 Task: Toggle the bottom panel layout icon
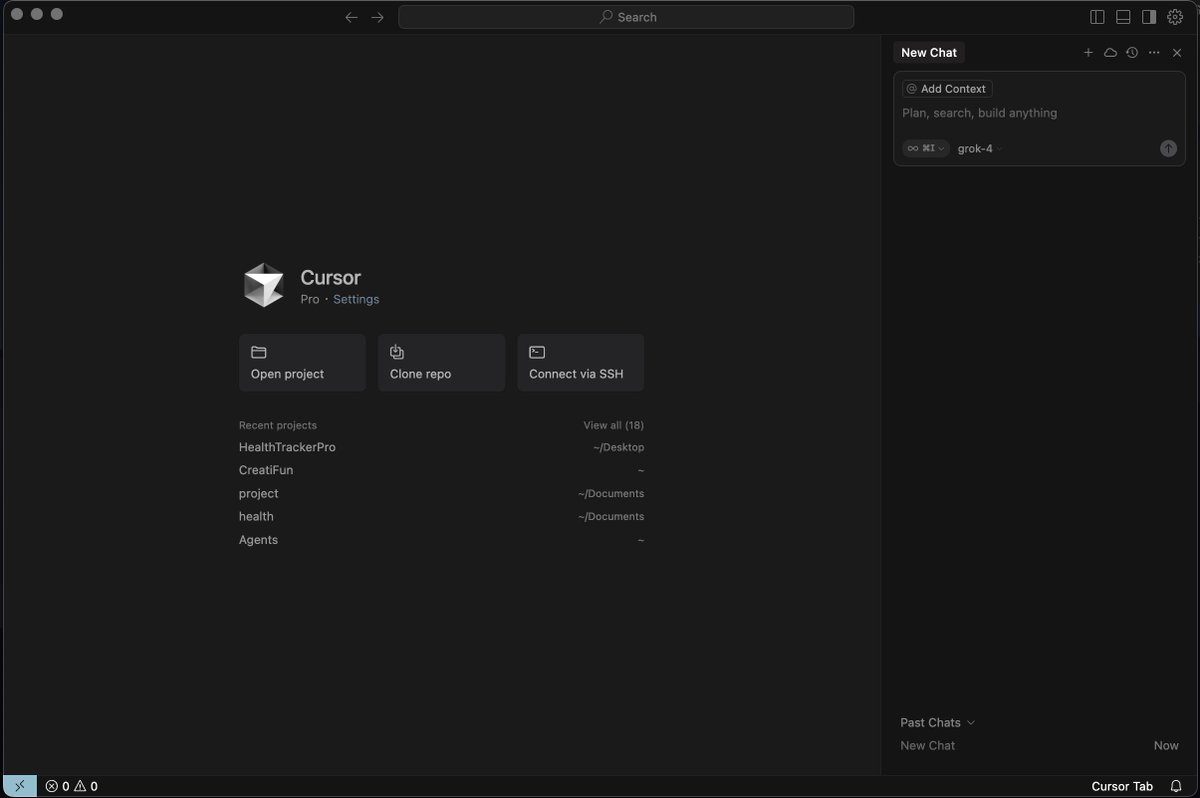(1123, 17)
